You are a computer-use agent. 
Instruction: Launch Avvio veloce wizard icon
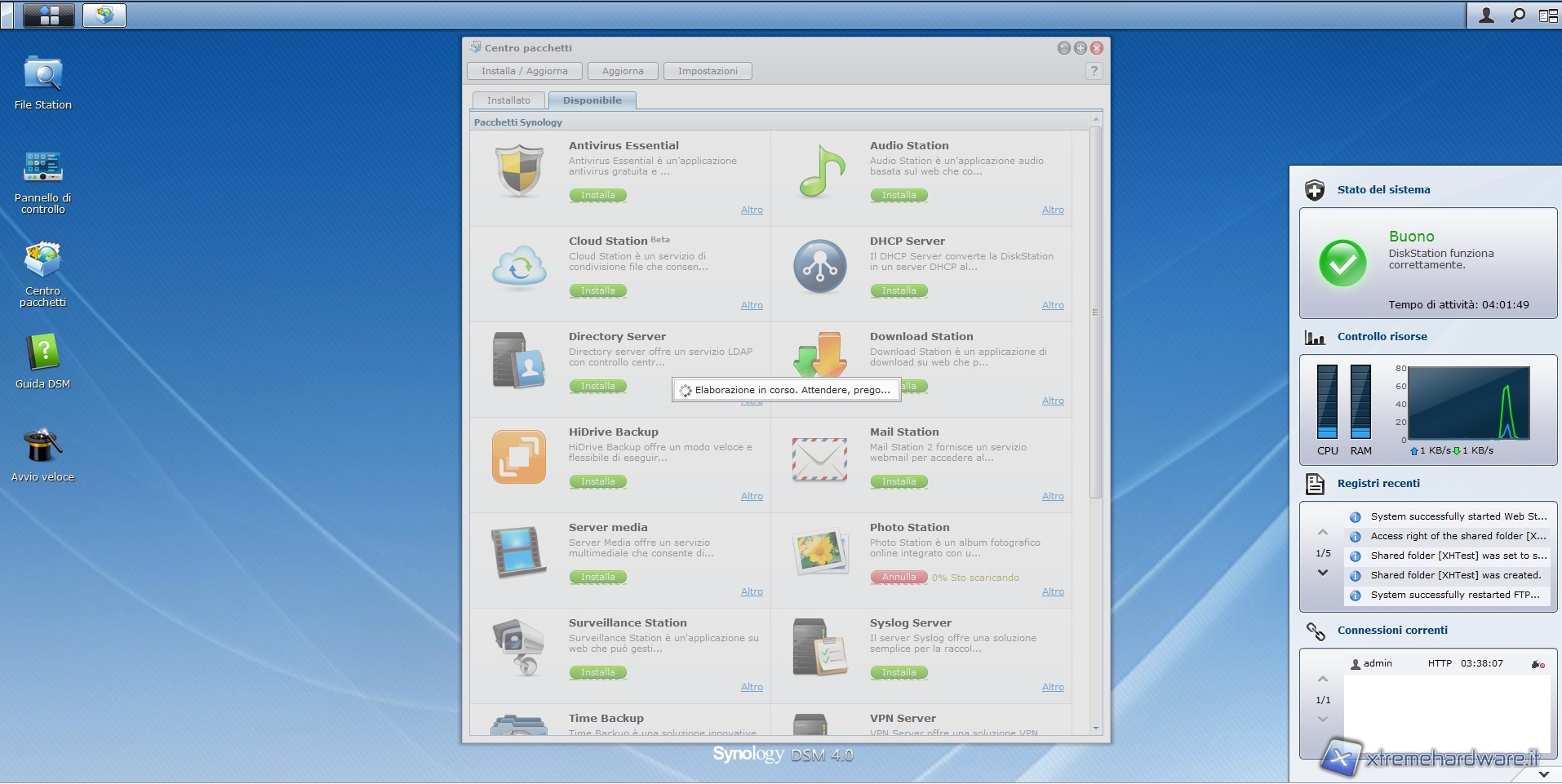tap(43, 447)
